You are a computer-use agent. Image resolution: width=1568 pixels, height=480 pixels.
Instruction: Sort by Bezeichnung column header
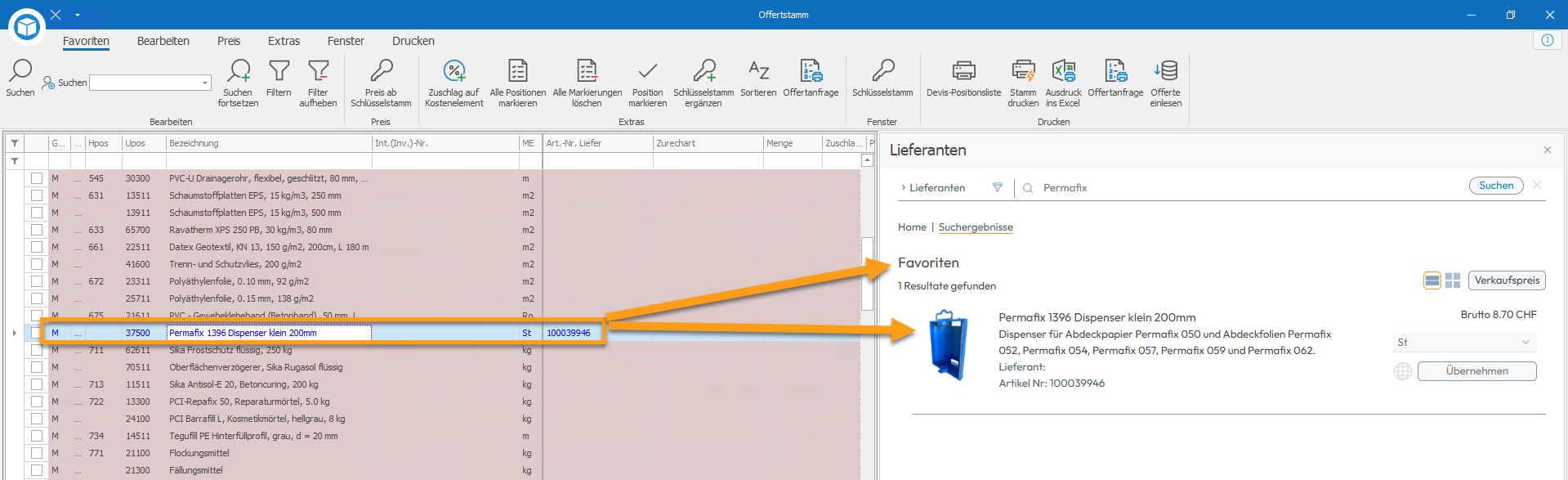(269, 143)
